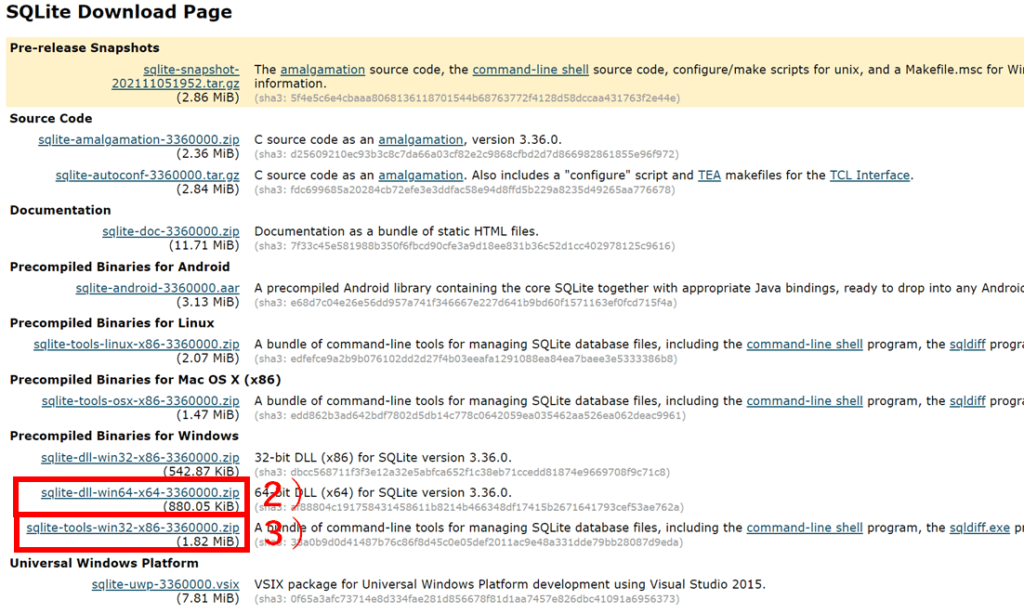Click the '(880.05 KiB)' file size
The width and height of the screenshot is (1024, 613).
pyautogui.click(x=201, y=507)
